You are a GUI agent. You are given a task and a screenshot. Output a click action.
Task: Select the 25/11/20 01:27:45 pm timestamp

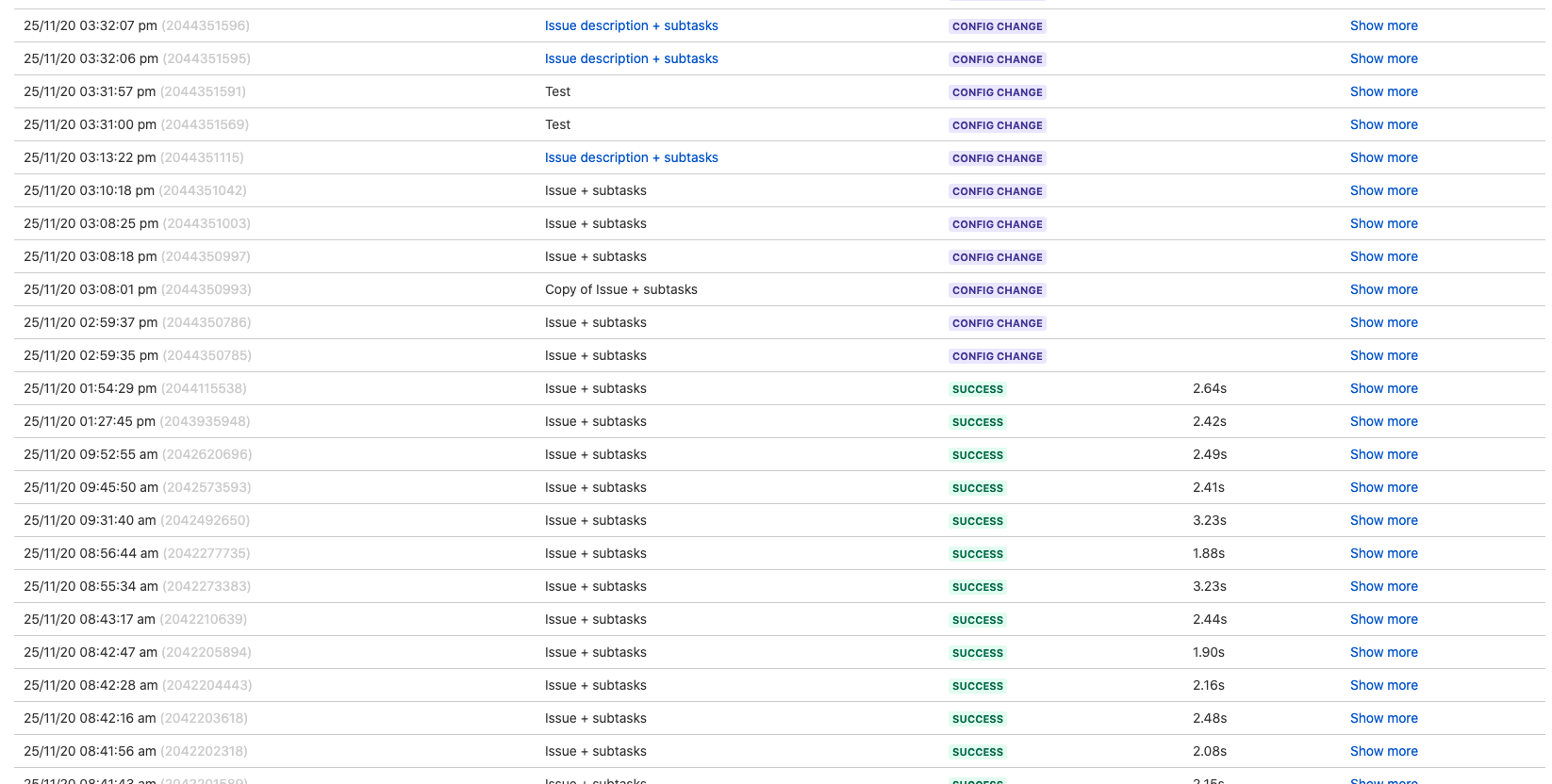90,421
